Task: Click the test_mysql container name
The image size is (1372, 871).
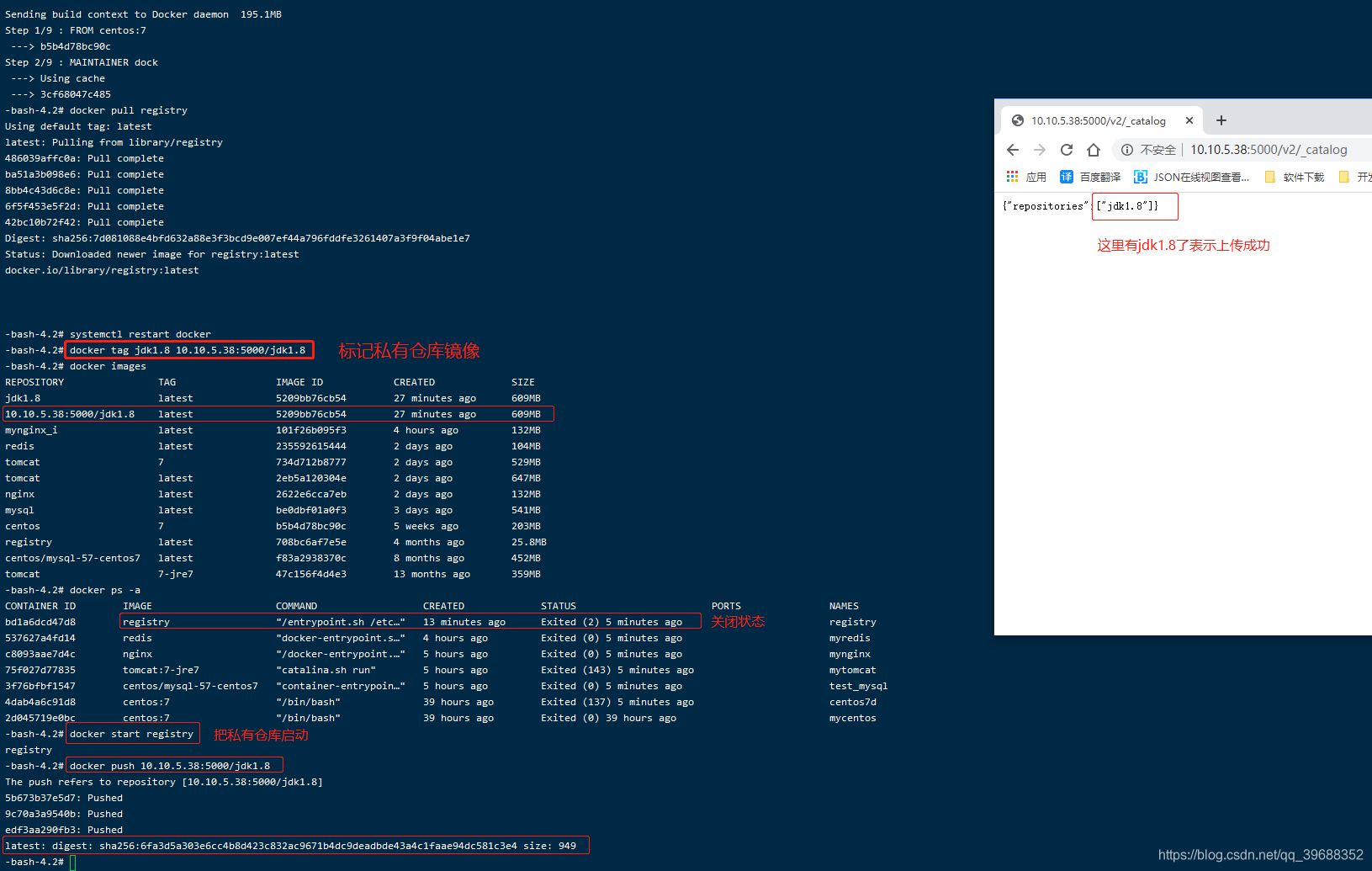Action: pos(858,686)
